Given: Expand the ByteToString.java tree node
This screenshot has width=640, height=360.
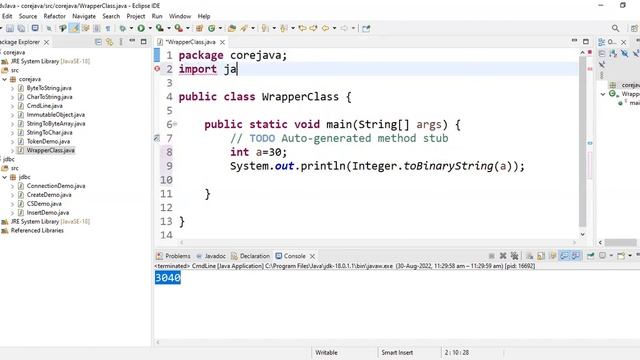Looking at the screenshot, I should pyautogui.click(x=12, y=88).
